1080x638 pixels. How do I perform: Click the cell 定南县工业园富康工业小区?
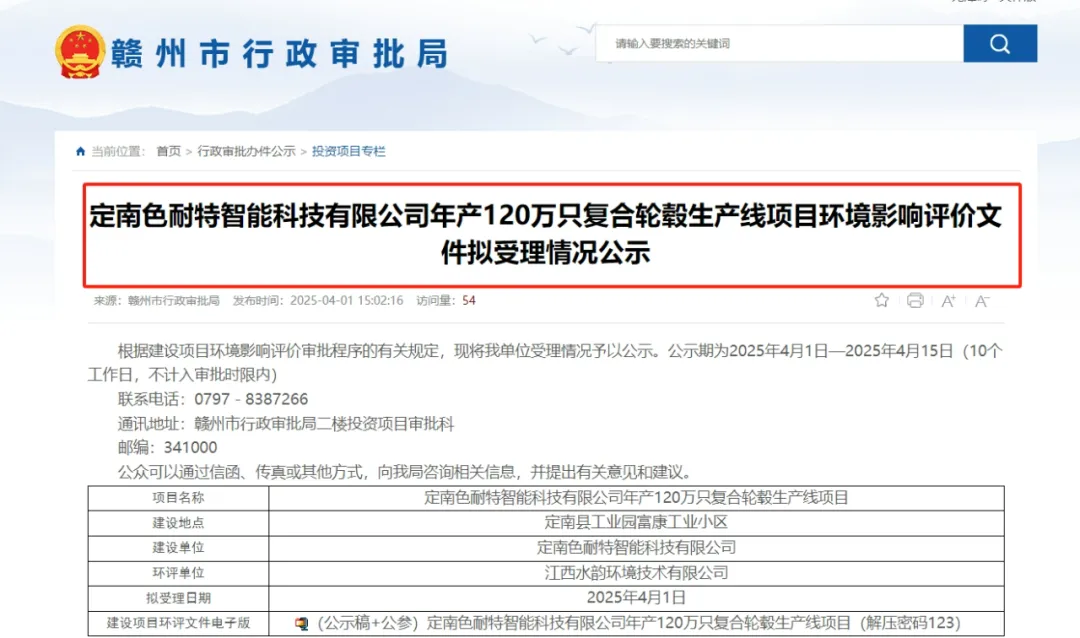pyautogui.click(x=636, y=522)
